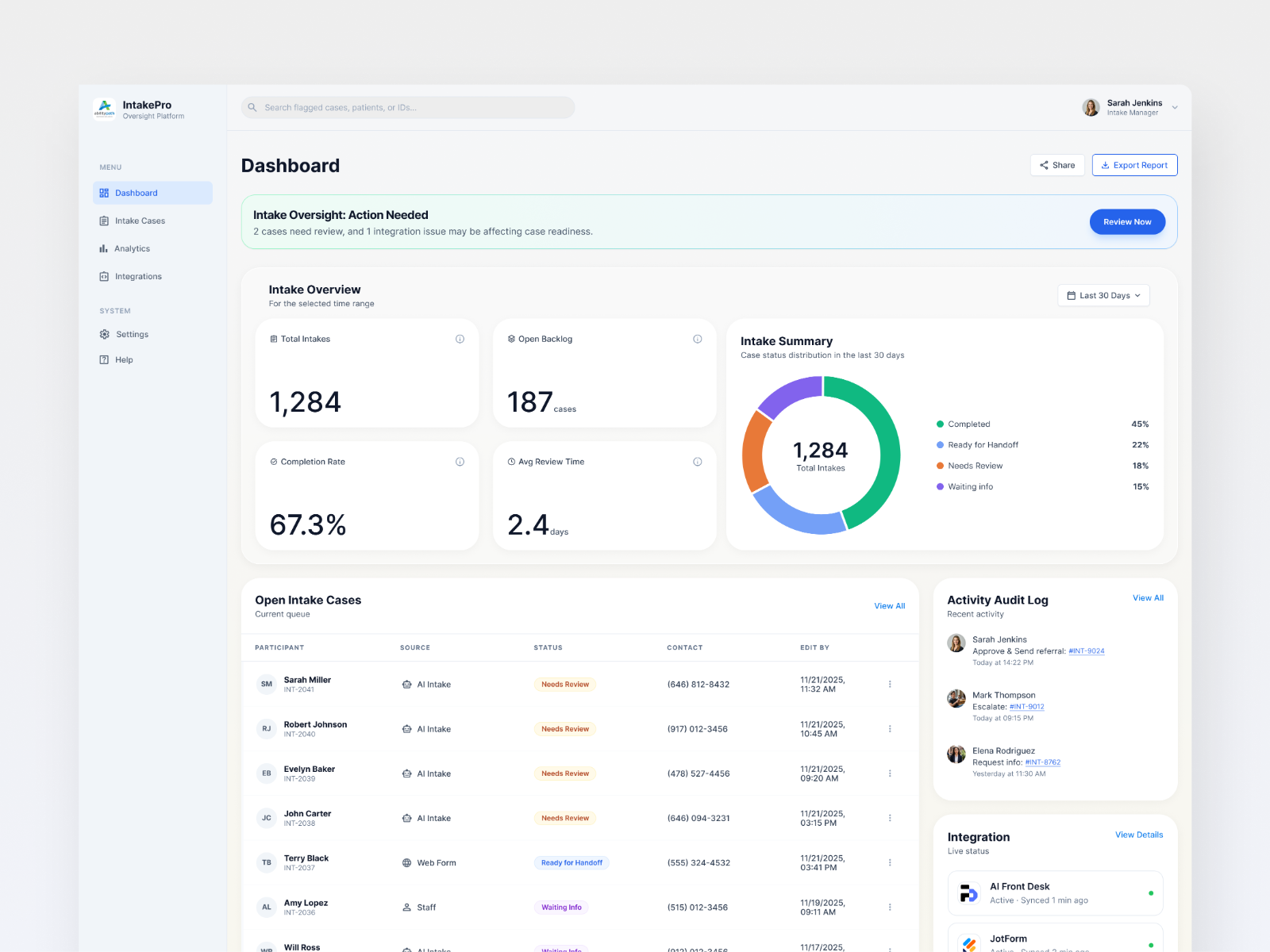This screenshot has height=952, width=1270.
Task: Click the Review Now button
Action: pyautogui.click(x=1127, y=222)
